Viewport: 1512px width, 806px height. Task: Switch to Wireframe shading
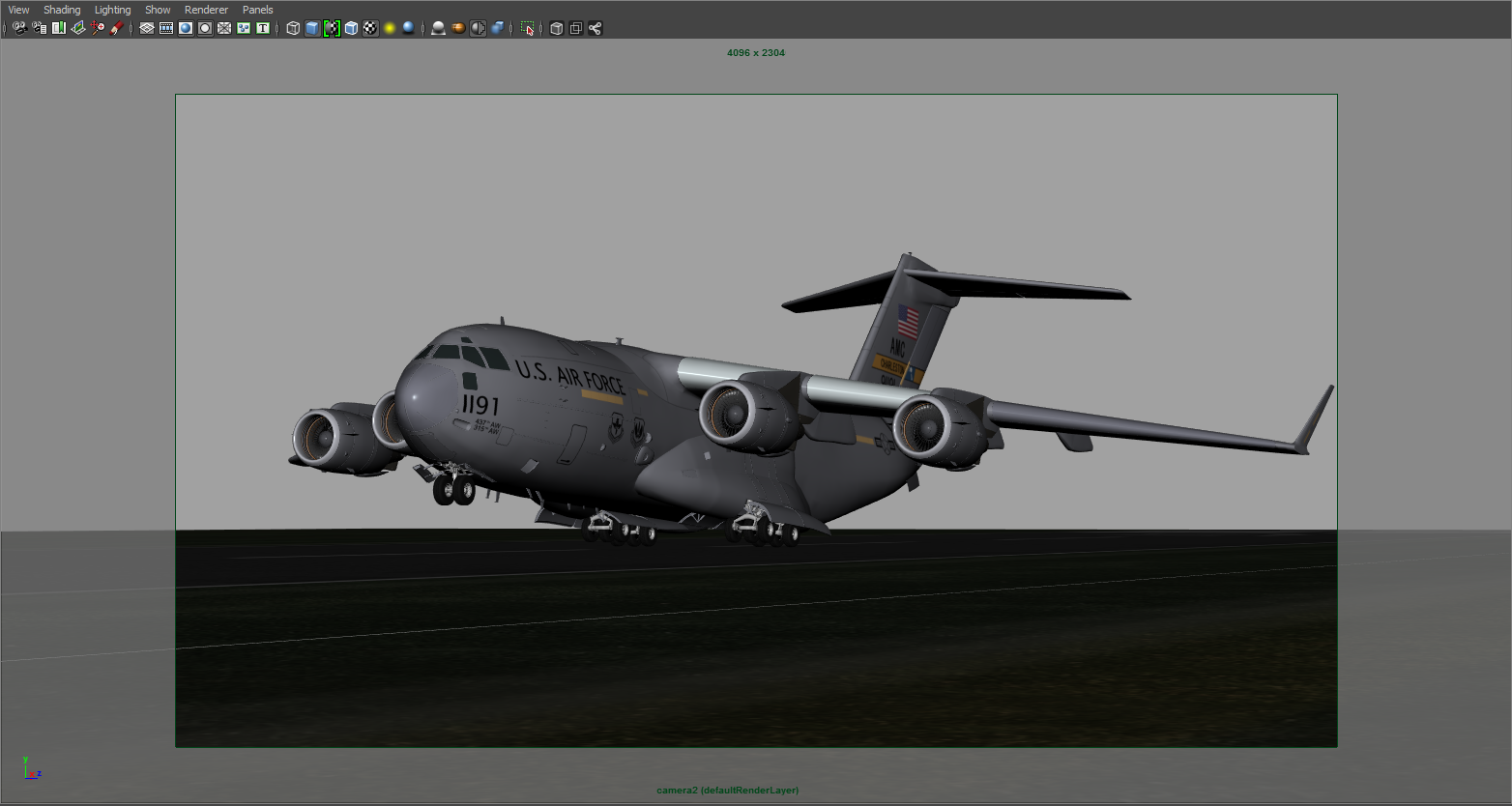point(293,28)
